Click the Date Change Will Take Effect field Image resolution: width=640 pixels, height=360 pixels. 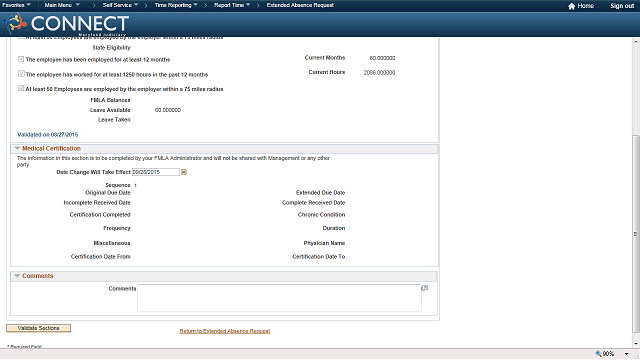pos(156,172)
